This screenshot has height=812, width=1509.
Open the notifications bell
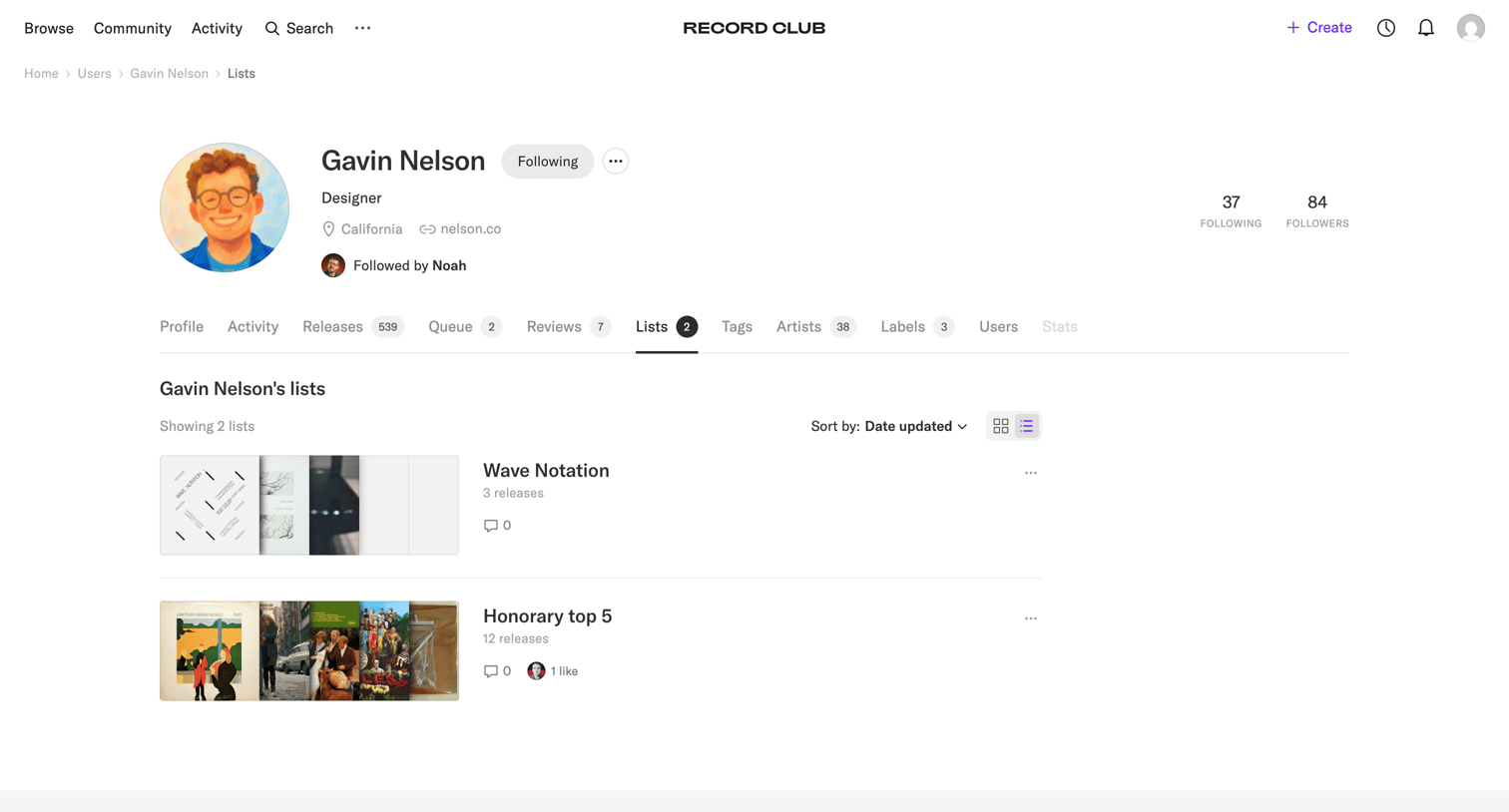click(1426, 28)
